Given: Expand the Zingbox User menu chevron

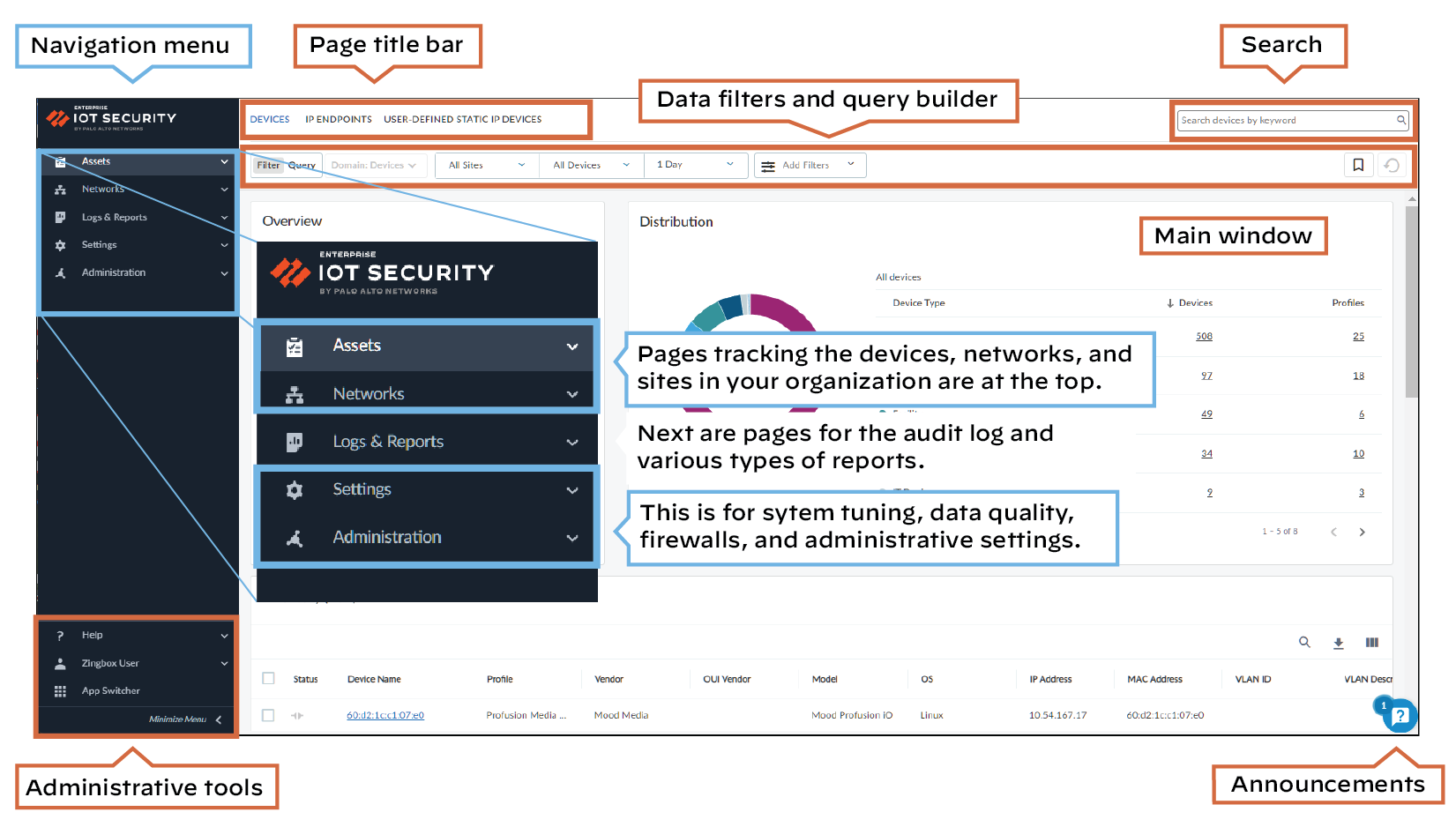Looking at the screenshot, I should pos(225,664).
